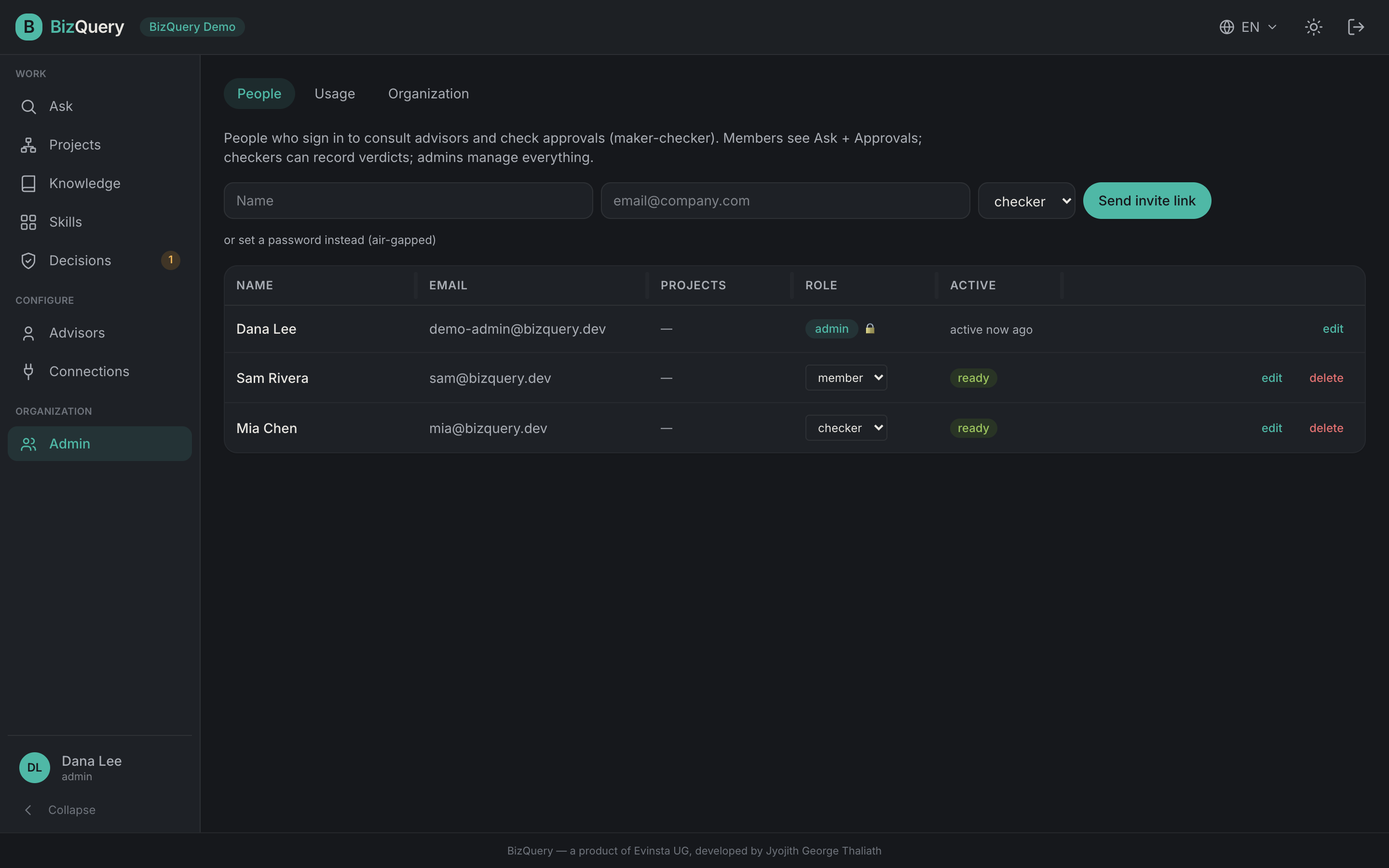The height and width of the screenshot is (868, 1389).
Task: Click the NAME column header
Action: click(x=255, y=285)
